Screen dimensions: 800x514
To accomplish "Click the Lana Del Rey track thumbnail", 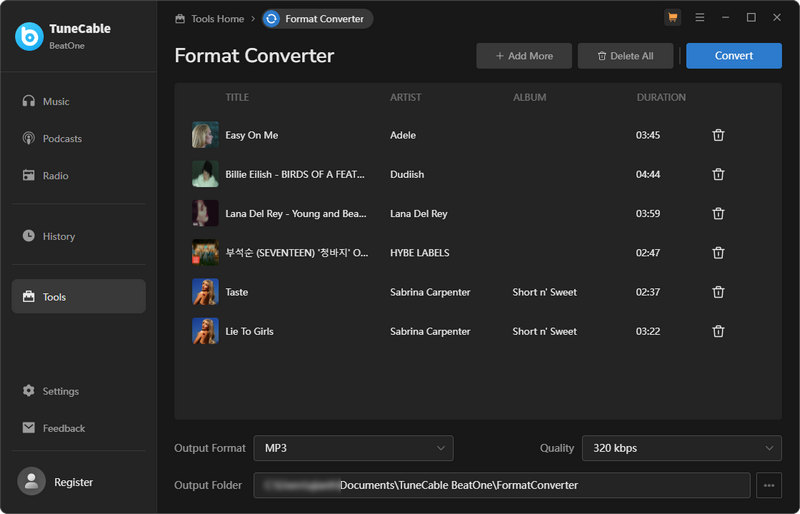I will point(205,213).
